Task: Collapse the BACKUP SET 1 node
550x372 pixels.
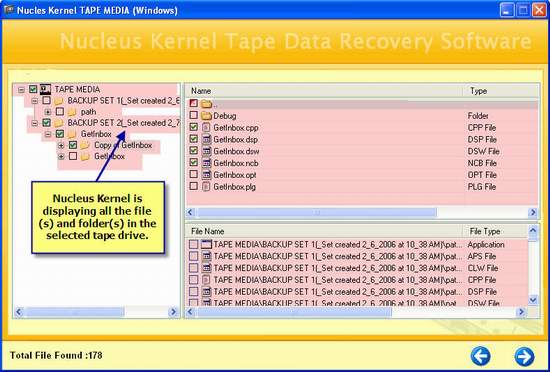Action: coord(34,101)
